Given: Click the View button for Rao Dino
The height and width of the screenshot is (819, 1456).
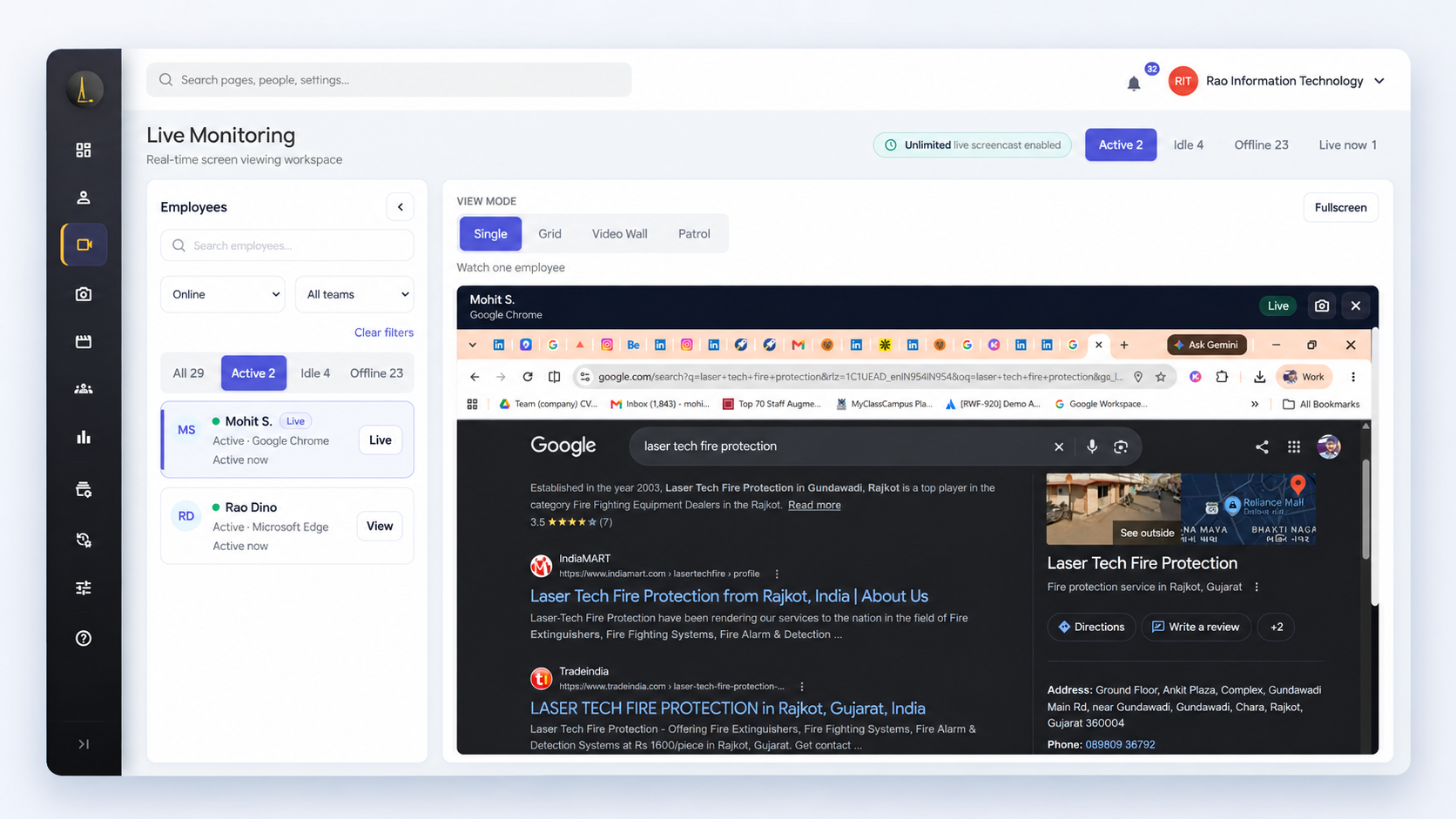Looking at the screenshot, I should [x=380, y=526].
